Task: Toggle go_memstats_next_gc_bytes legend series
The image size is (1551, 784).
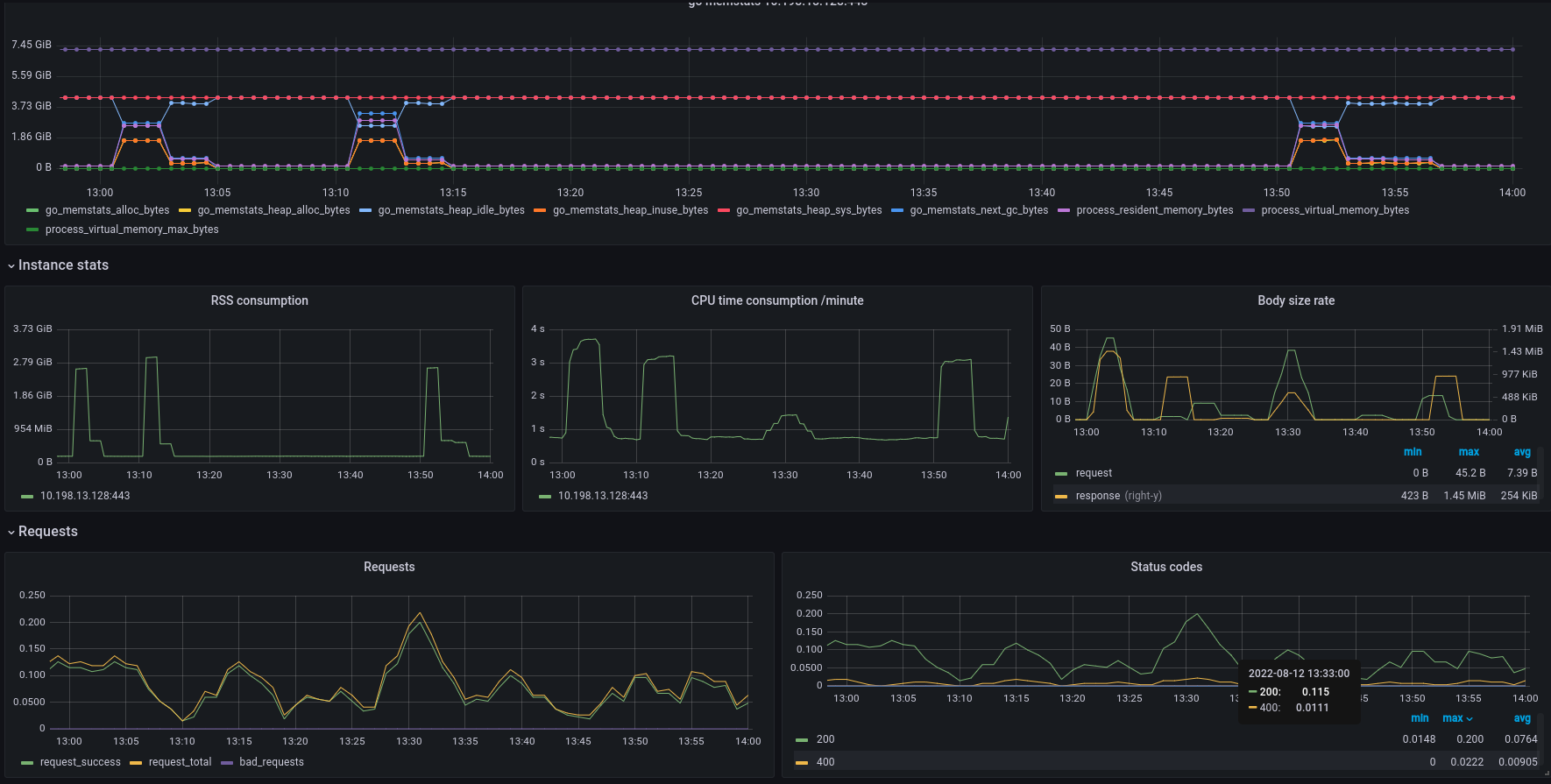Action: (x=979, y=210)
